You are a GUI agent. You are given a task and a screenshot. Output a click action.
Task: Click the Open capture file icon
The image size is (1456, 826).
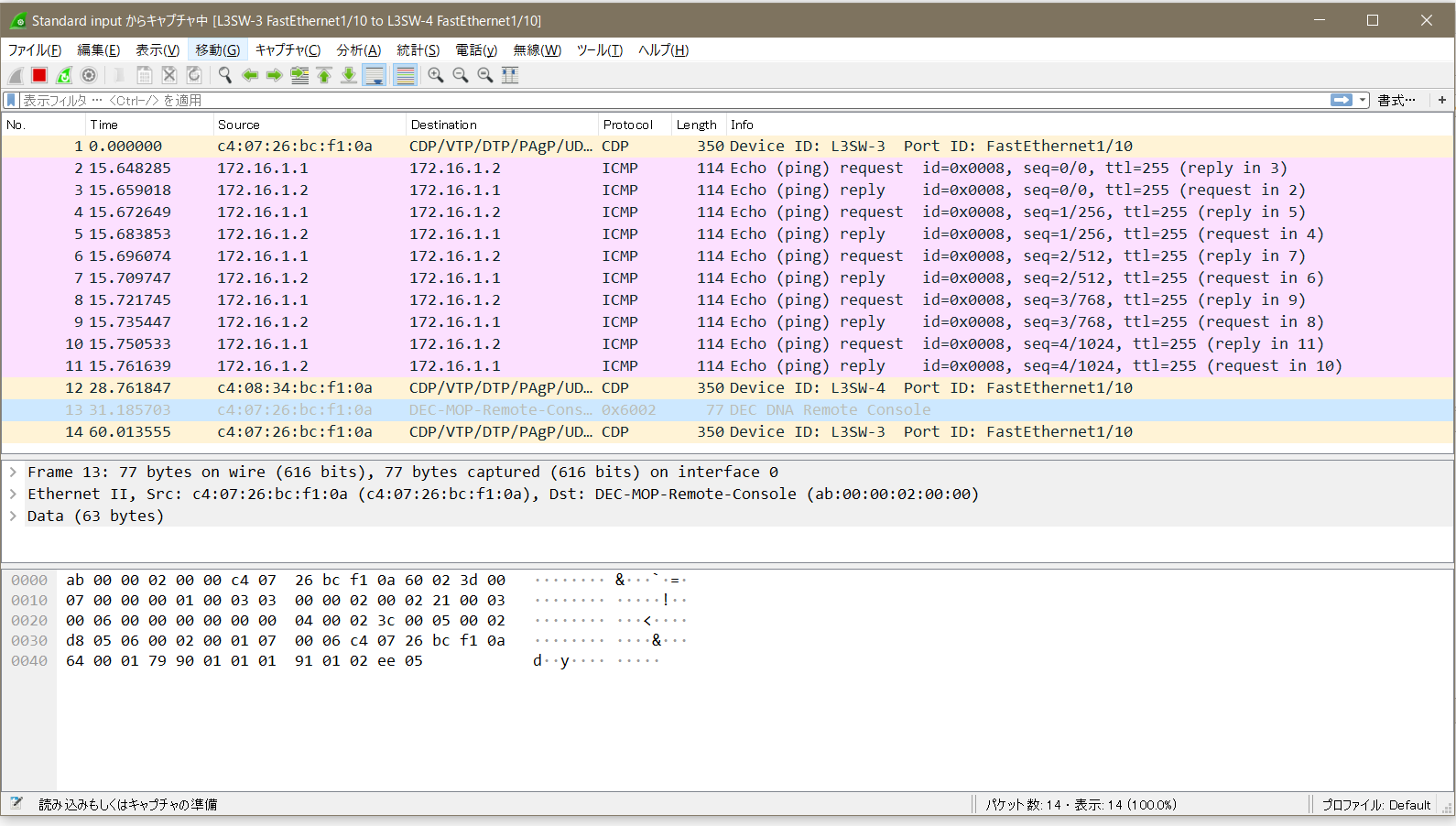click(119, 76)
